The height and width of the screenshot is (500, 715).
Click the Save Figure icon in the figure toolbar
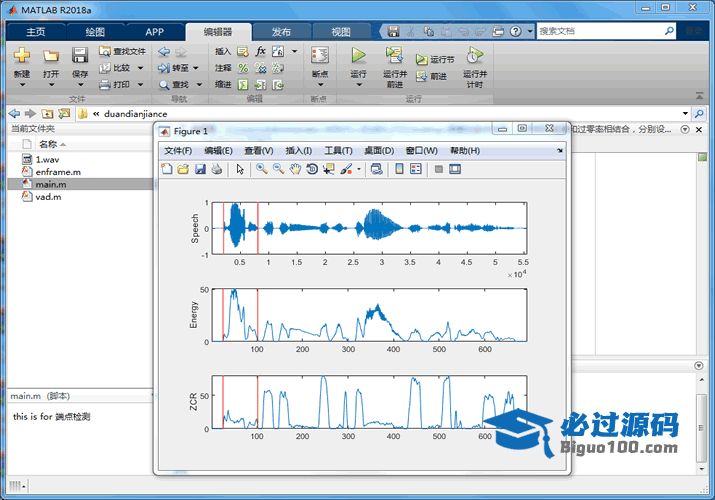[200, 169]
